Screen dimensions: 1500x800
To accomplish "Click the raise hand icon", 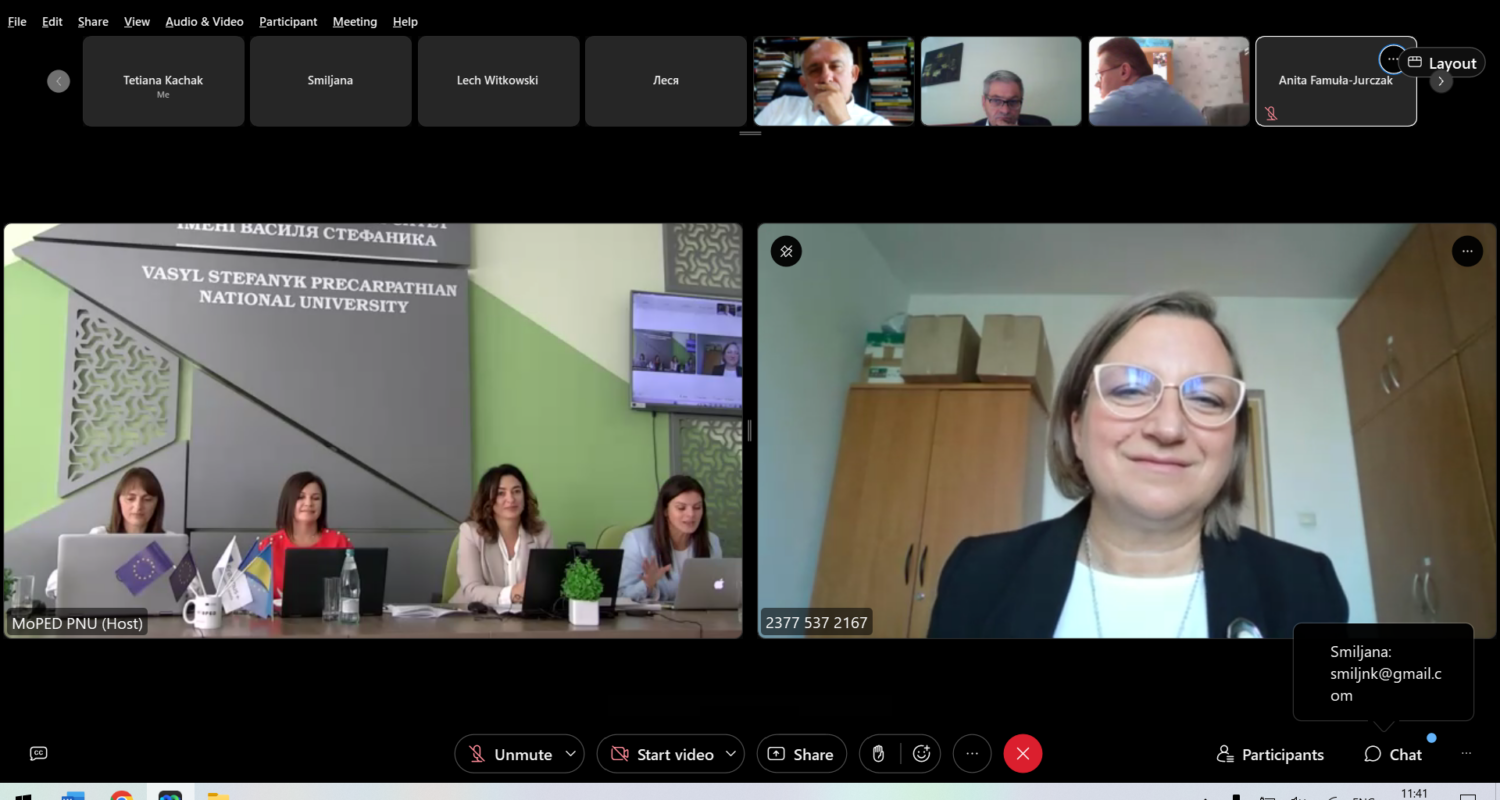I will pos(879,754).
